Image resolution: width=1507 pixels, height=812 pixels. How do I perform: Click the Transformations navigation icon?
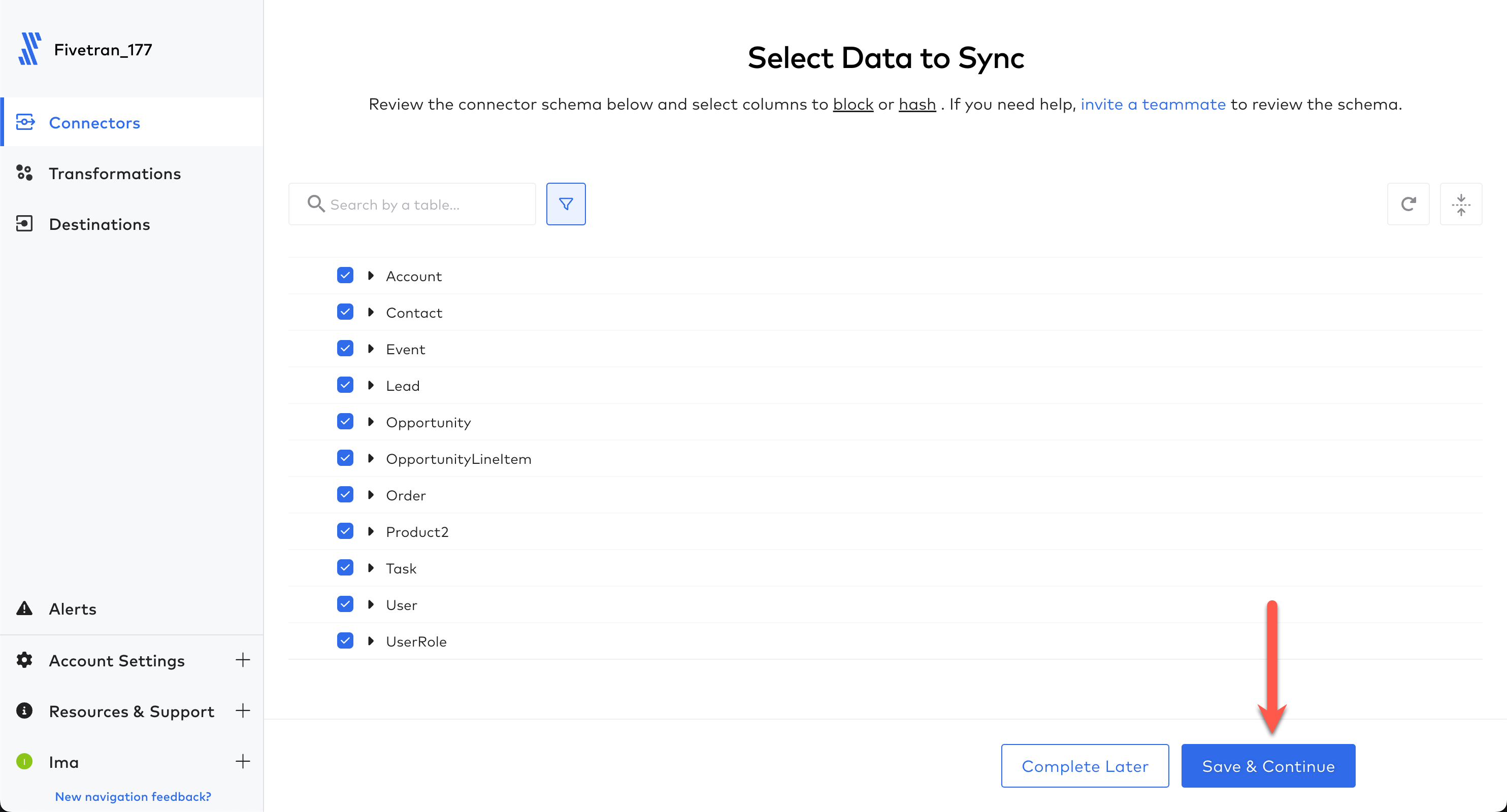24,172
